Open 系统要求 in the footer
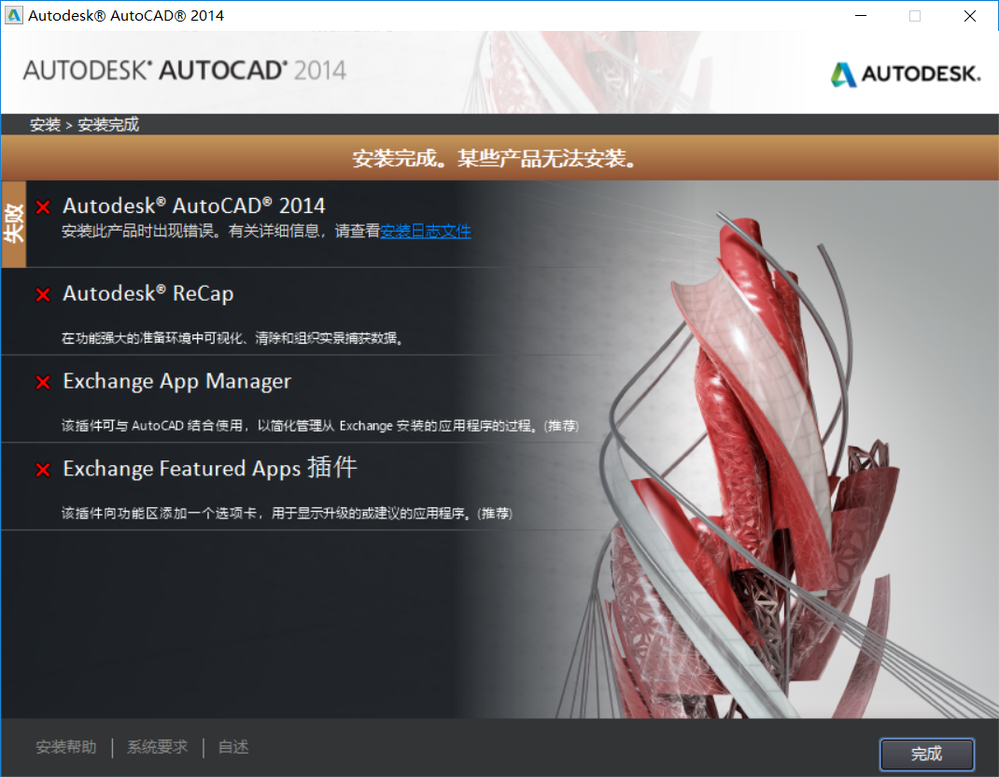Image resolution: width=999 pixels, height=777 pixels. point(157,747)
